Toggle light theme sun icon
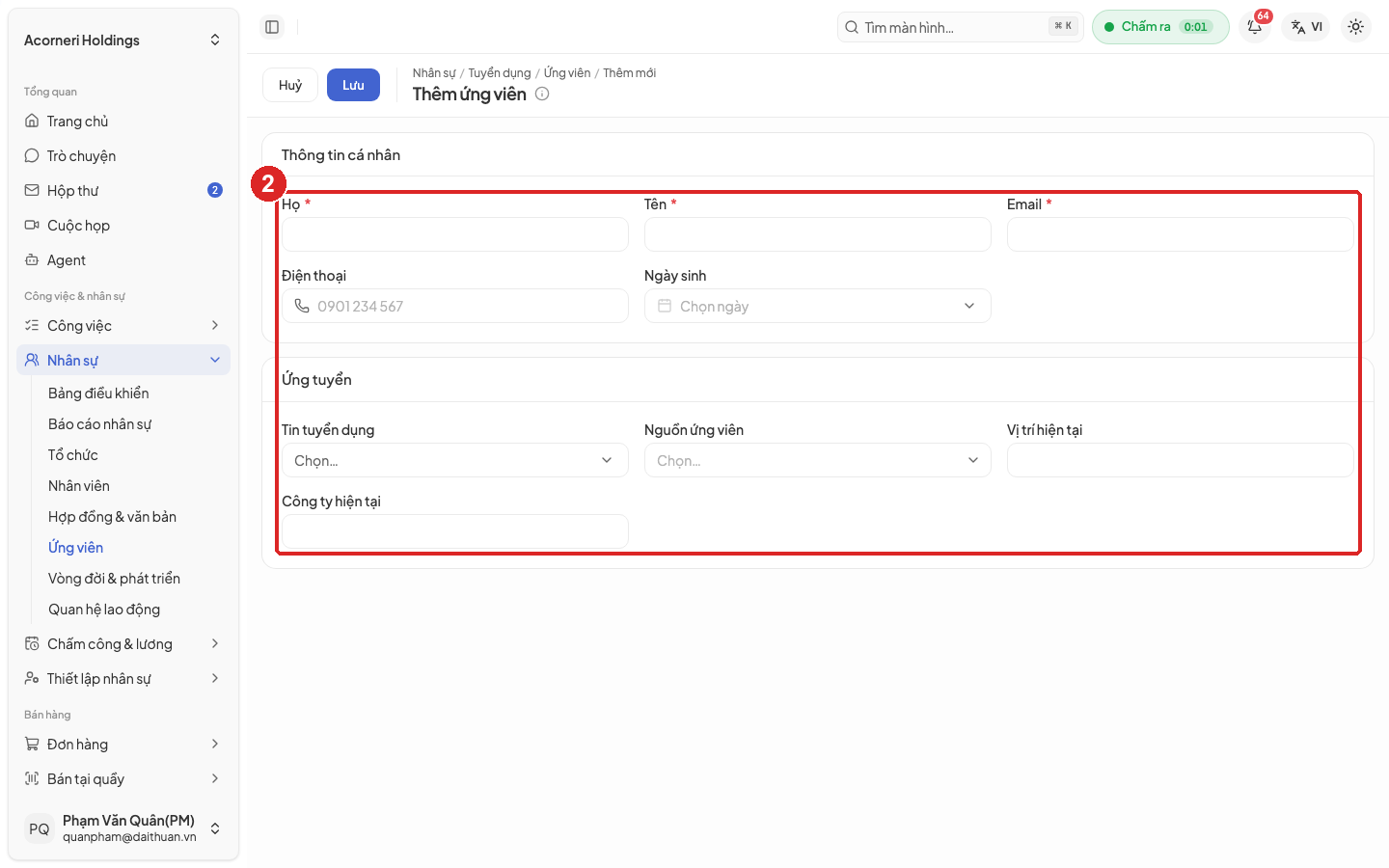1389x868 pixels. pyautogui.click(x=1356, y=27)
